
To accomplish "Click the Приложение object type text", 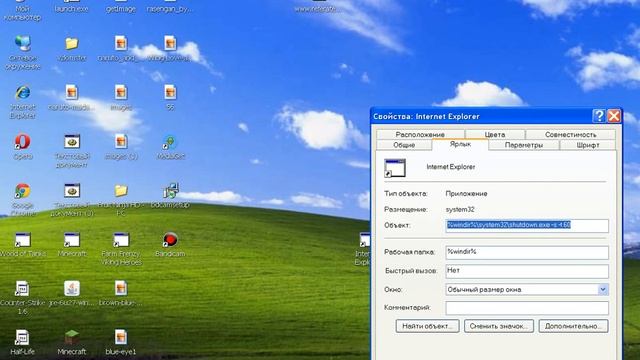I will click(466, 194).
